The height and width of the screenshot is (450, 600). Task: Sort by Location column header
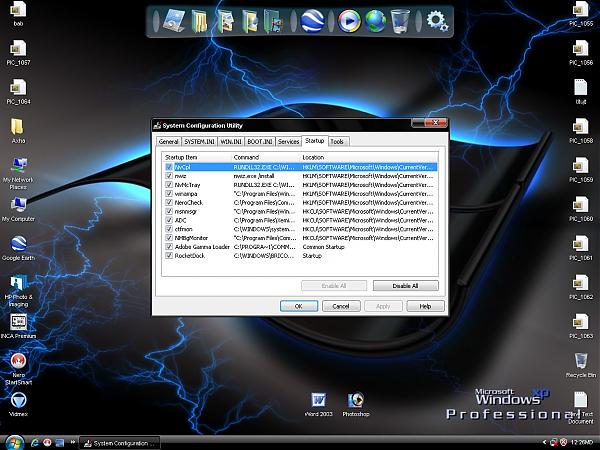tap(368, 157)
